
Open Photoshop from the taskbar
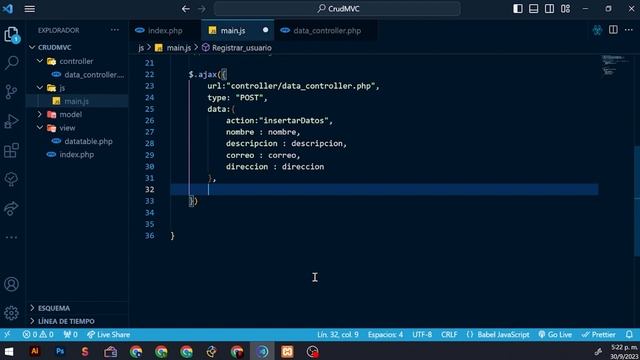60,351
